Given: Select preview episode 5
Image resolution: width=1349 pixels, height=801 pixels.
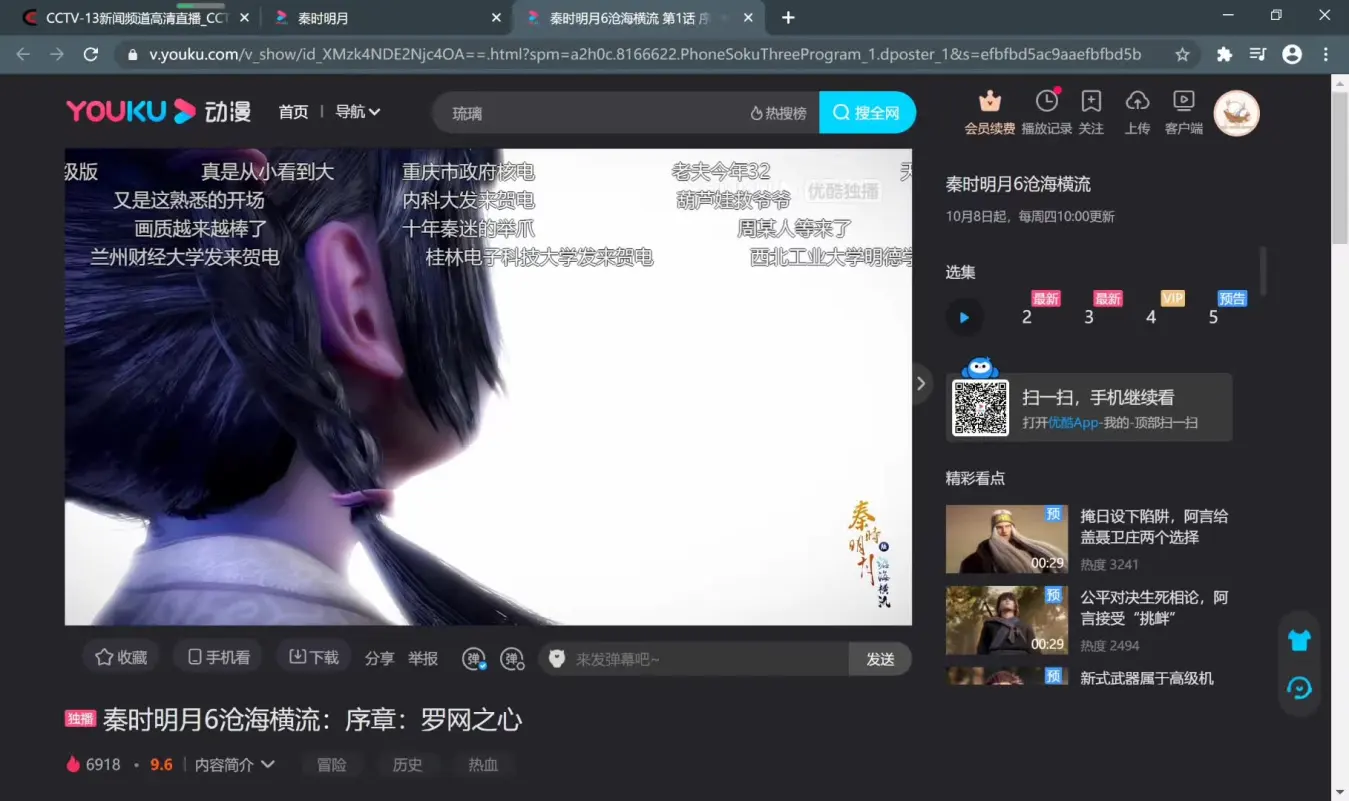Looking at the screenshot, I should coord(1214,317).
